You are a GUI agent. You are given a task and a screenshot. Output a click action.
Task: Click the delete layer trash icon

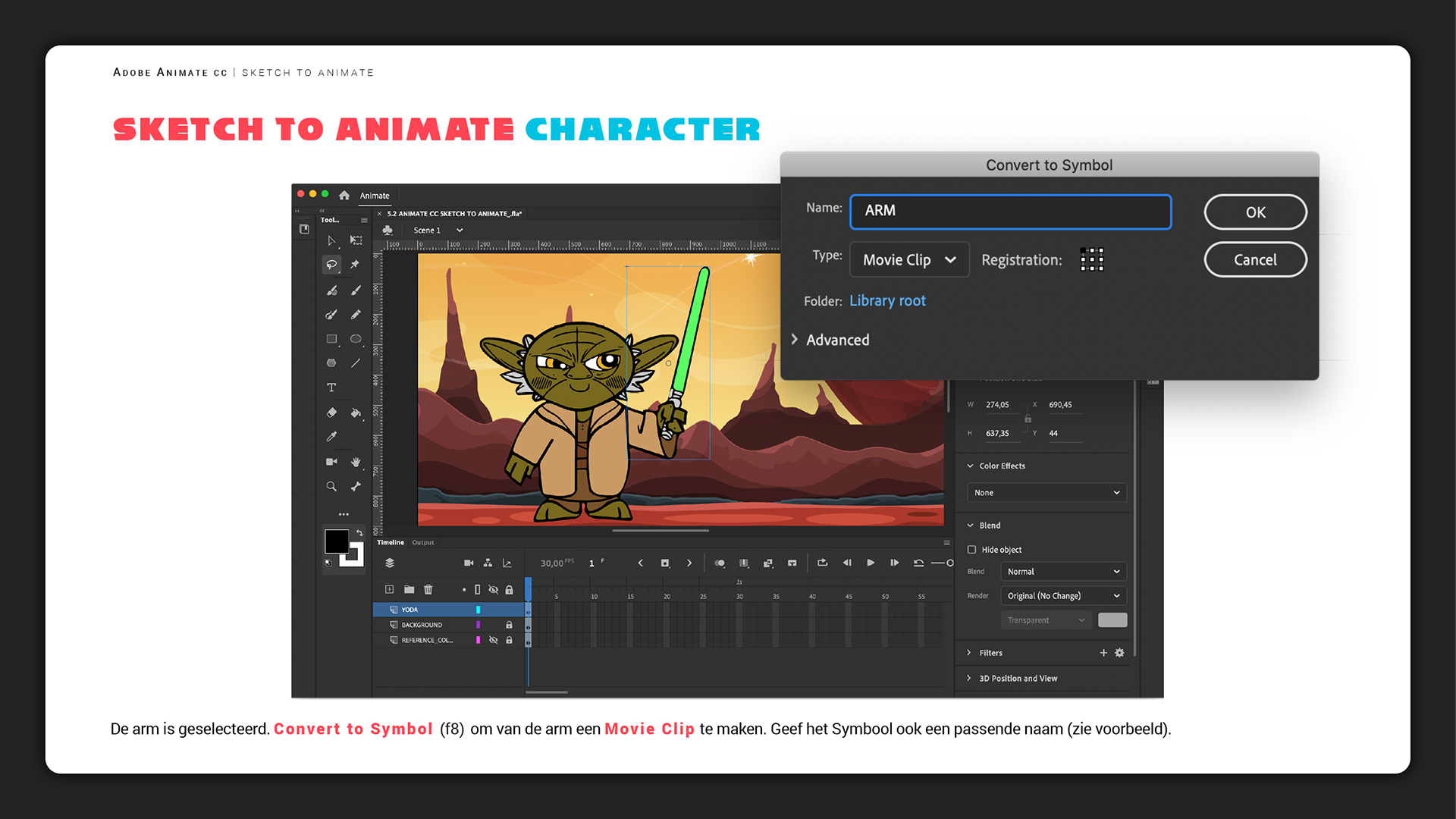point(428,589)
